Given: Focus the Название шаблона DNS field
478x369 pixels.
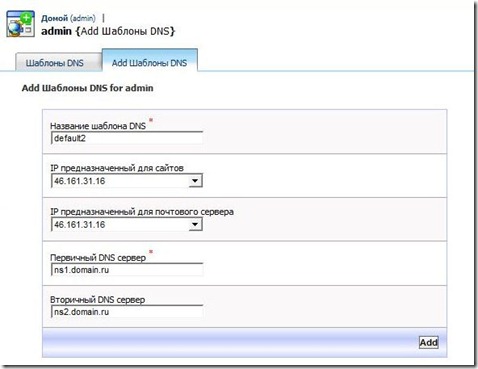Looking at the screenshot, I should coord(127,138).
